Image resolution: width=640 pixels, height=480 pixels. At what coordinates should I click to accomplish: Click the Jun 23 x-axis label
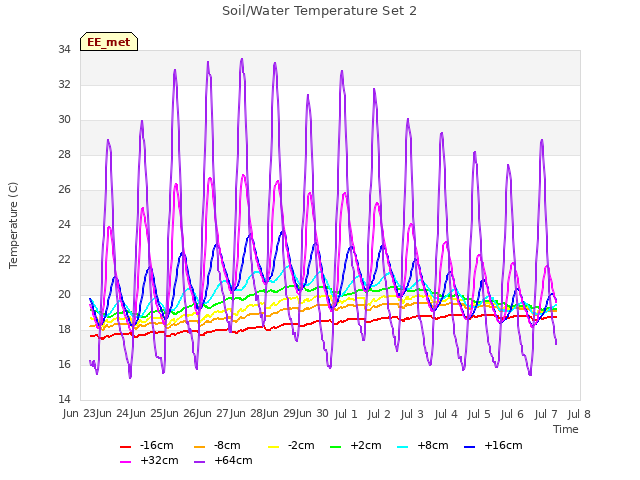[80, 414]
